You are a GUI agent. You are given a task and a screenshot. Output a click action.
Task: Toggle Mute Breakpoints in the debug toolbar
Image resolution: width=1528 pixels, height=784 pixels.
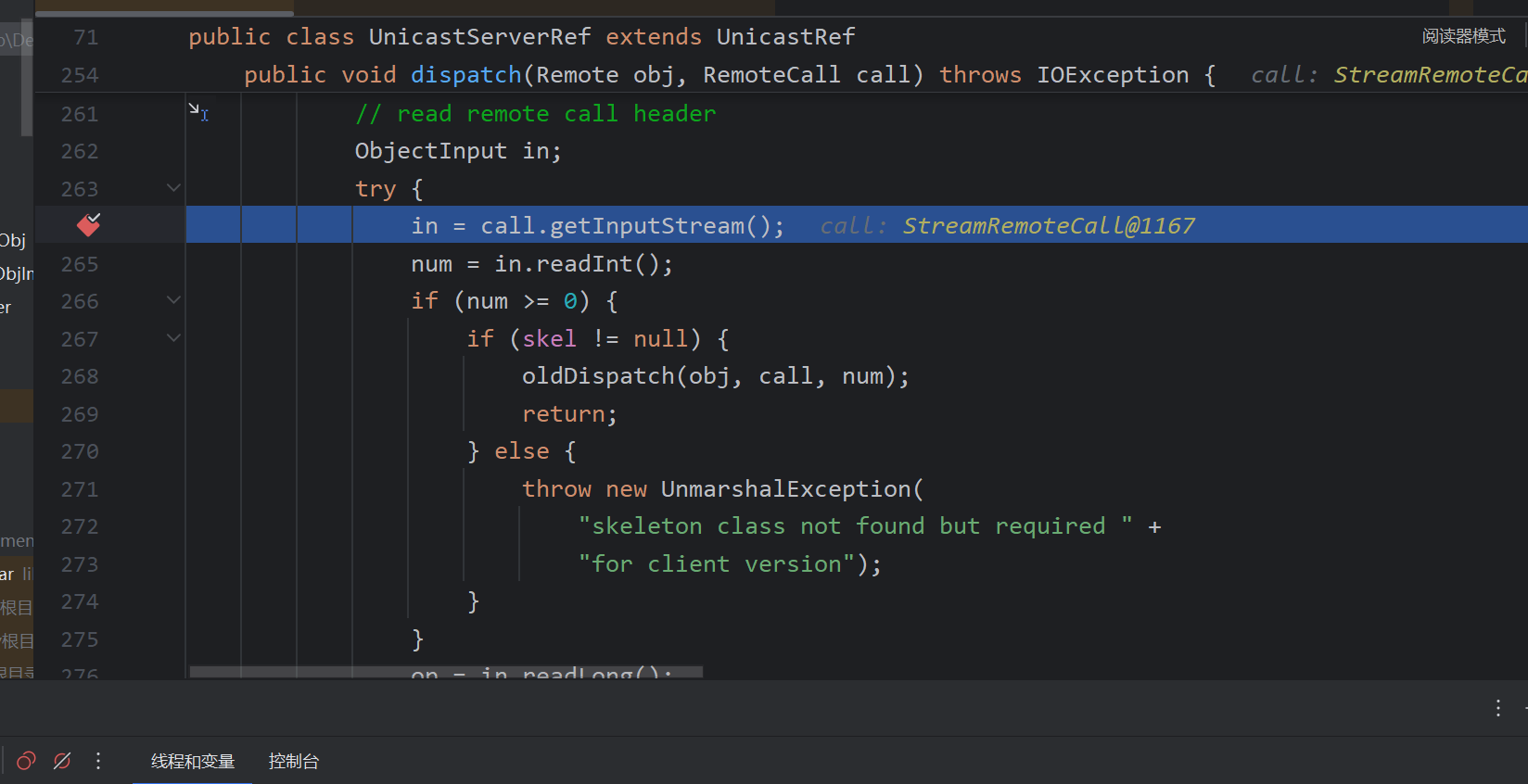click(62, 761)
